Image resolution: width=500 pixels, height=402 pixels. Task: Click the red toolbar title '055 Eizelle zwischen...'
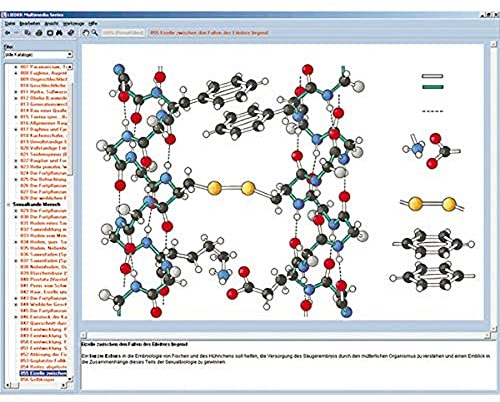209,33
